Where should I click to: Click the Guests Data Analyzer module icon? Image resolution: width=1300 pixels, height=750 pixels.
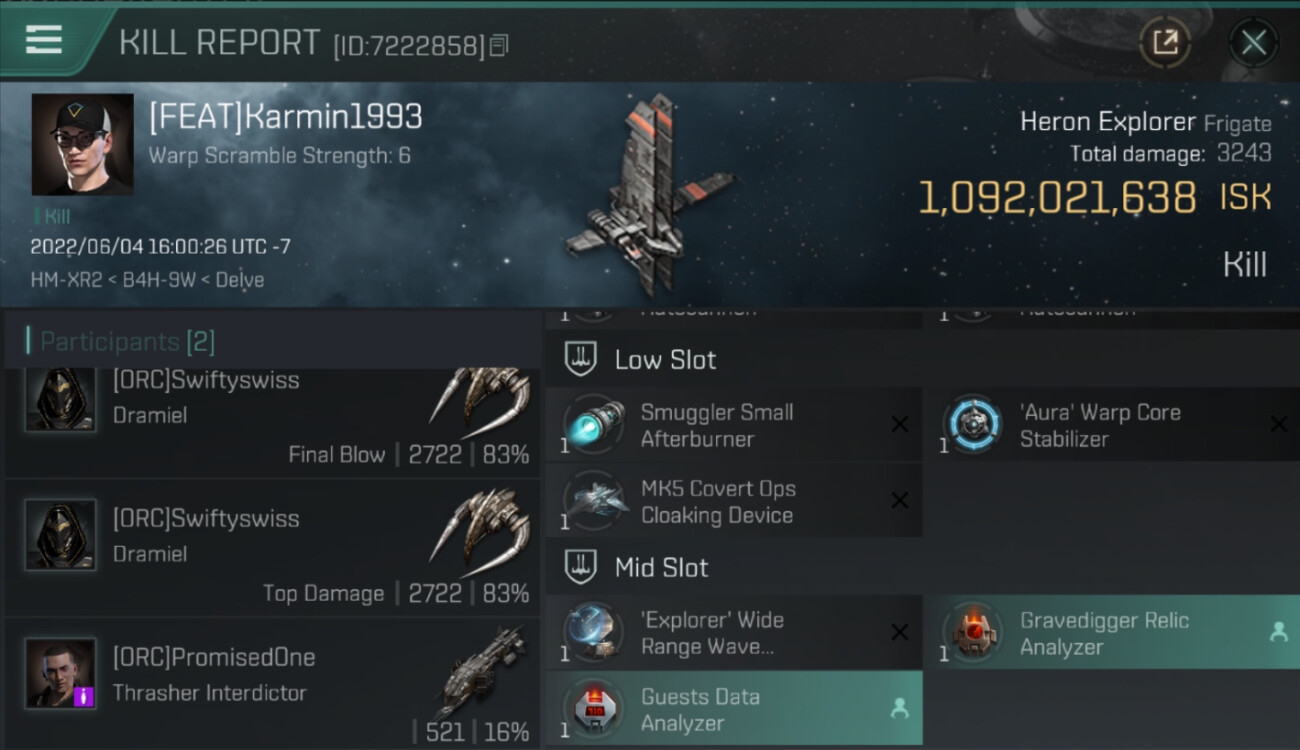click(x=593, y=708)
